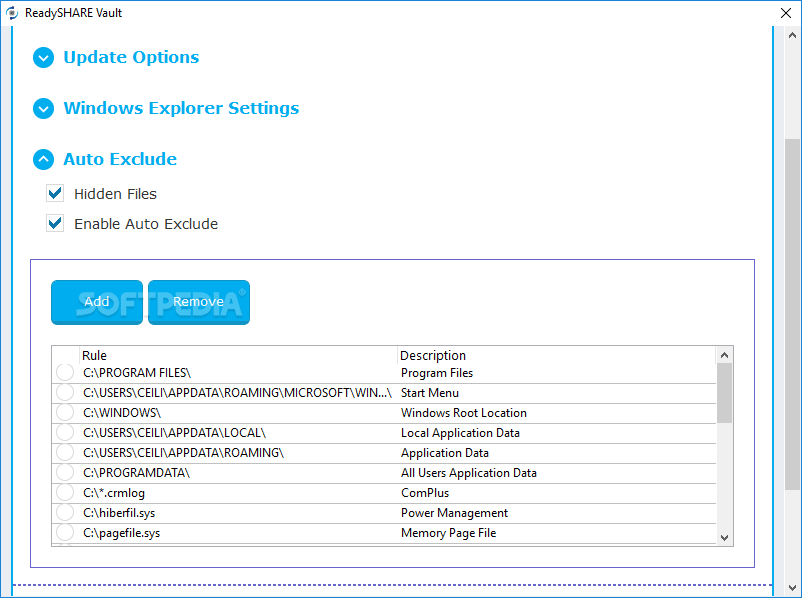This screenshot has height=598, width=802.
Task: Expand the Update Options section chevron
Action: [x=43, y=57]
